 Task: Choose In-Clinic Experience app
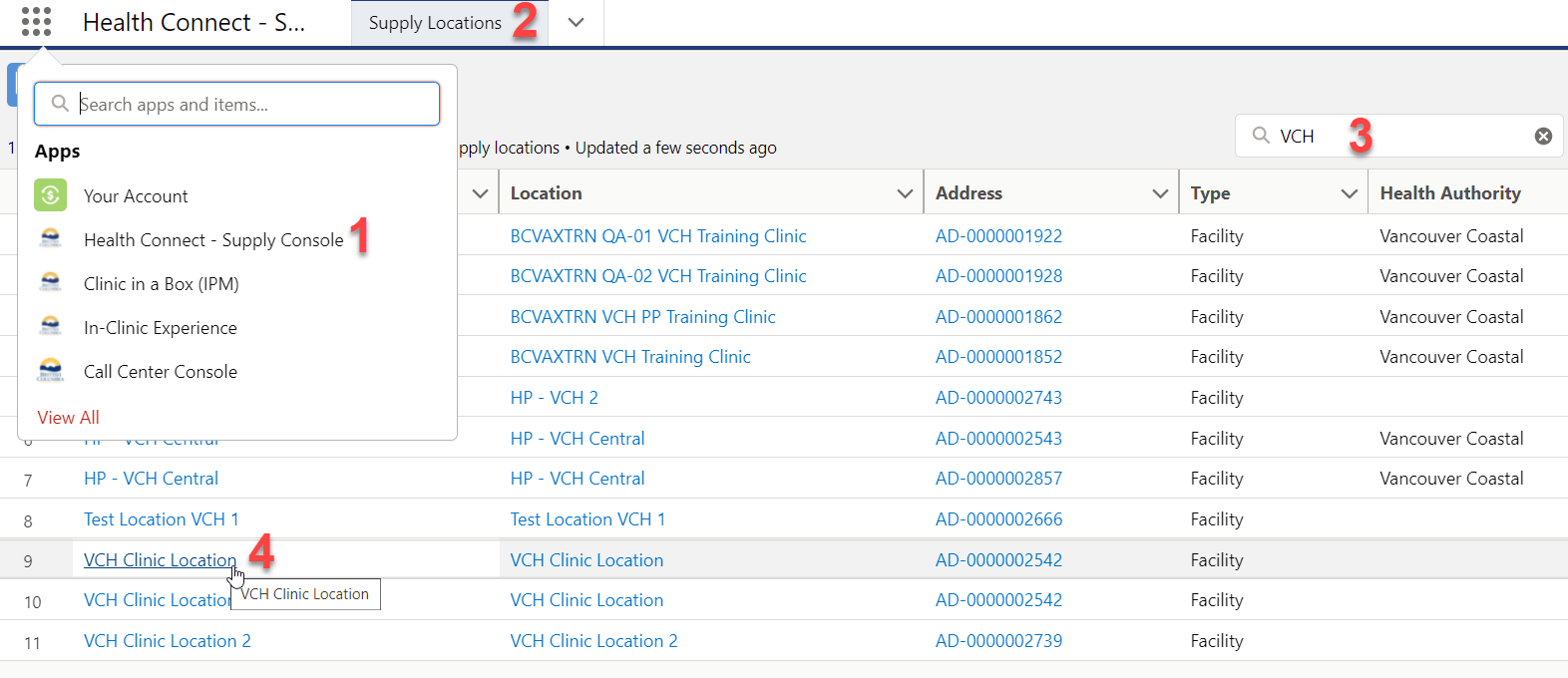pos(161,328)
